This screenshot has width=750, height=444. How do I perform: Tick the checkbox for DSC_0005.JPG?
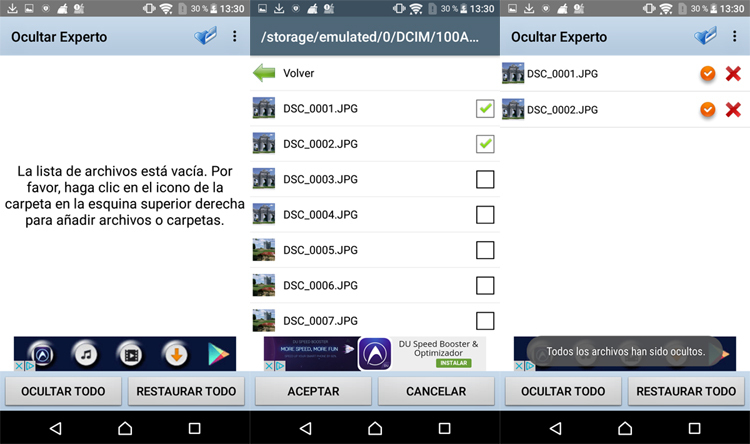485,250
